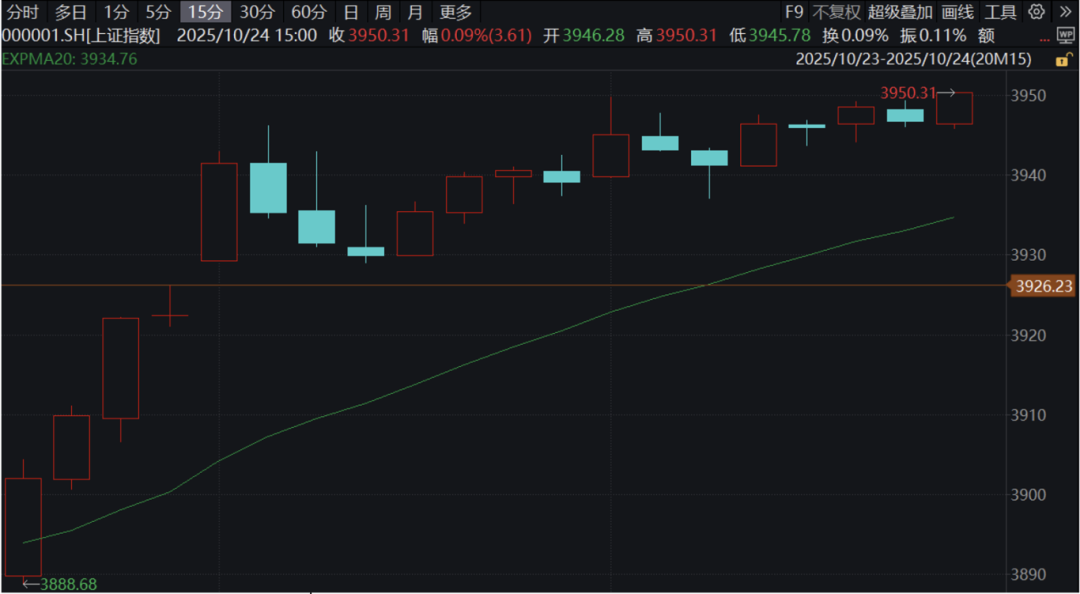Click the EXPMA20 indicator label
This screenshot has height=594, width=1080.
(x=69, y=58)
